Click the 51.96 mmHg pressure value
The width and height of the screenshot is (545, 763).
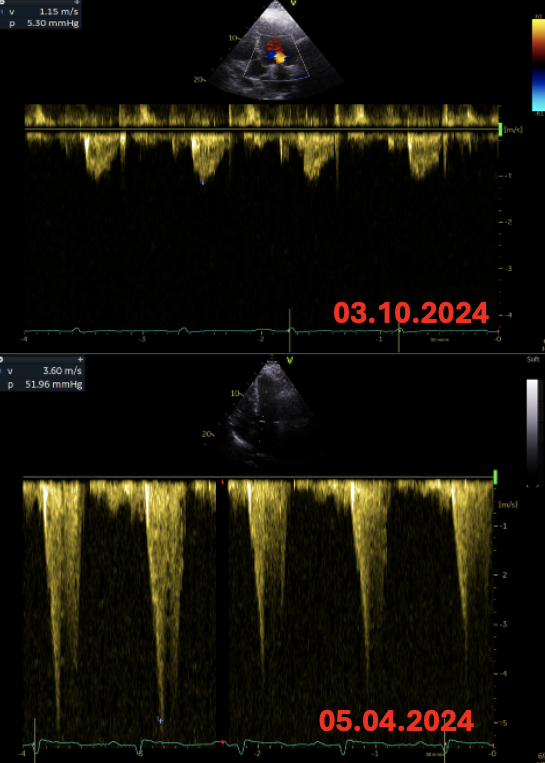[54, 384]
